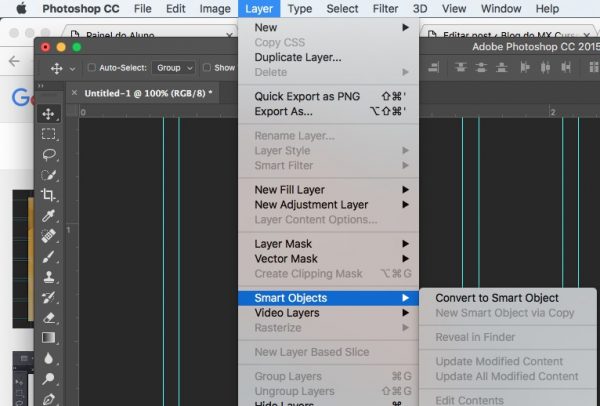
Task: Switch to Untitled-1 document tab
Action: point(148,93)
